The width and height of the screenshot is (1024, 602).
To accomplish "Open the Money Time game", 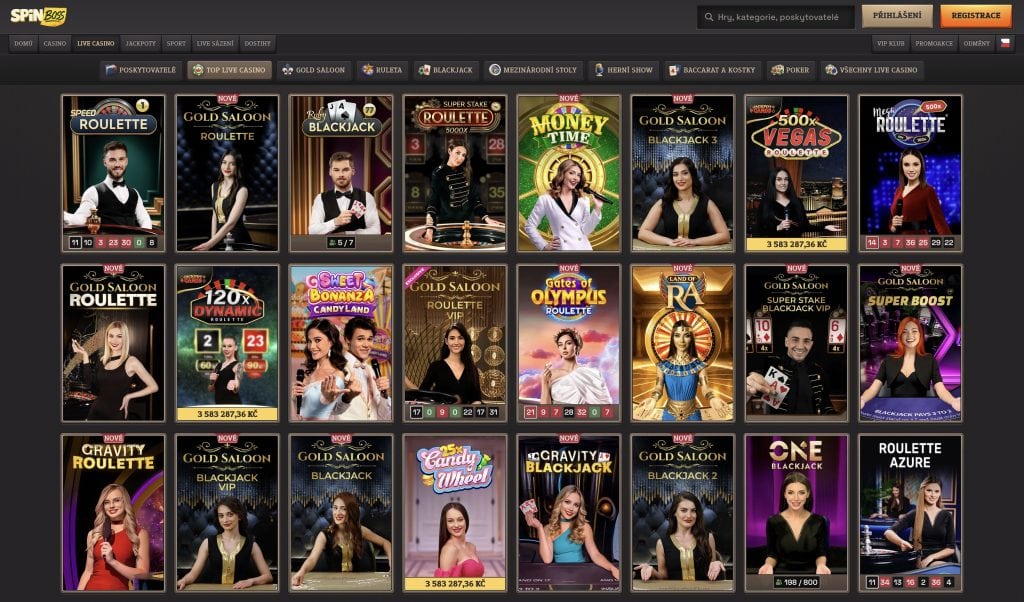I will point(568,173).
